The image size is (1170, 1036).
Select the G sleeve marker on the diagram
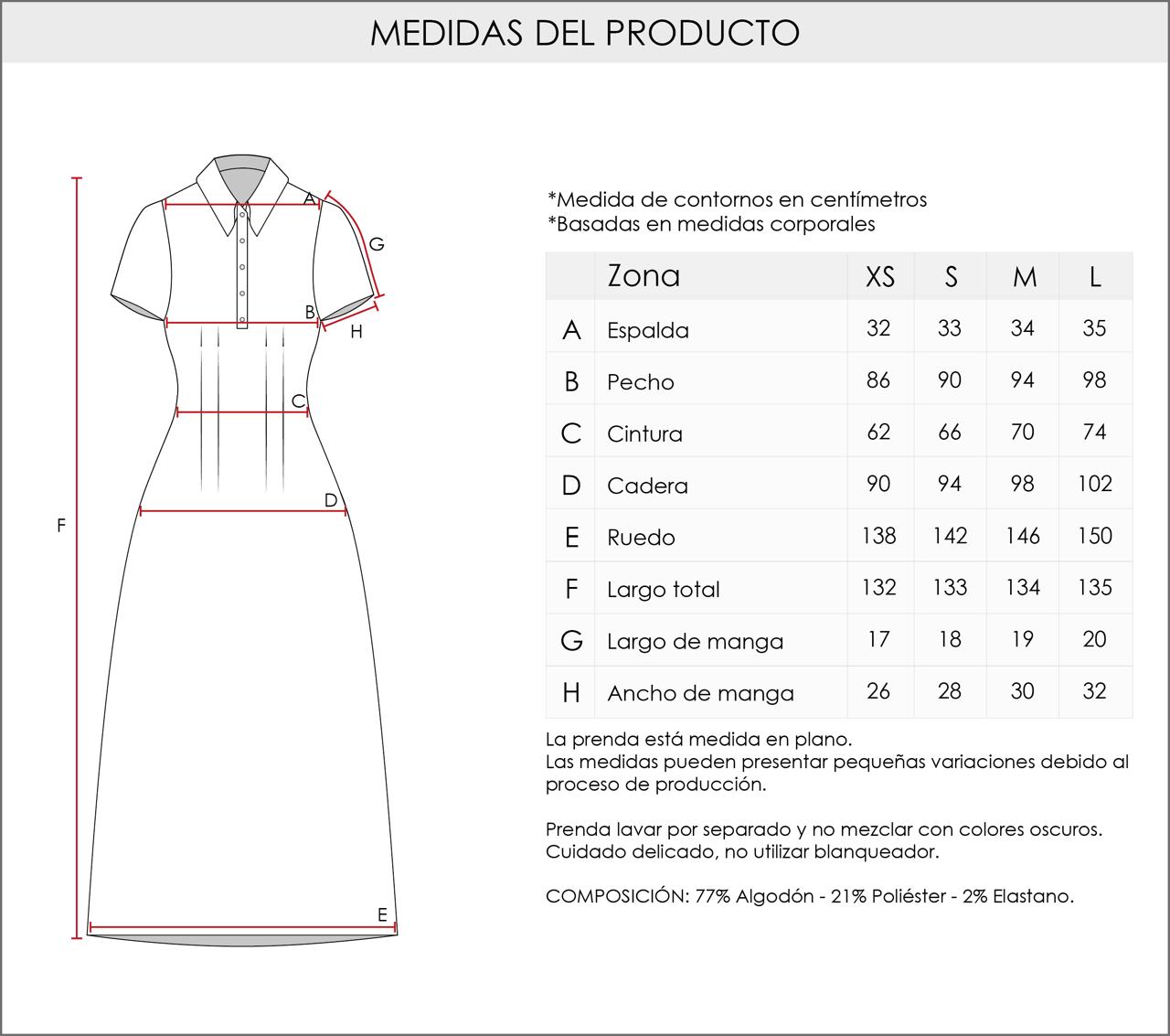tap(376, 244)
